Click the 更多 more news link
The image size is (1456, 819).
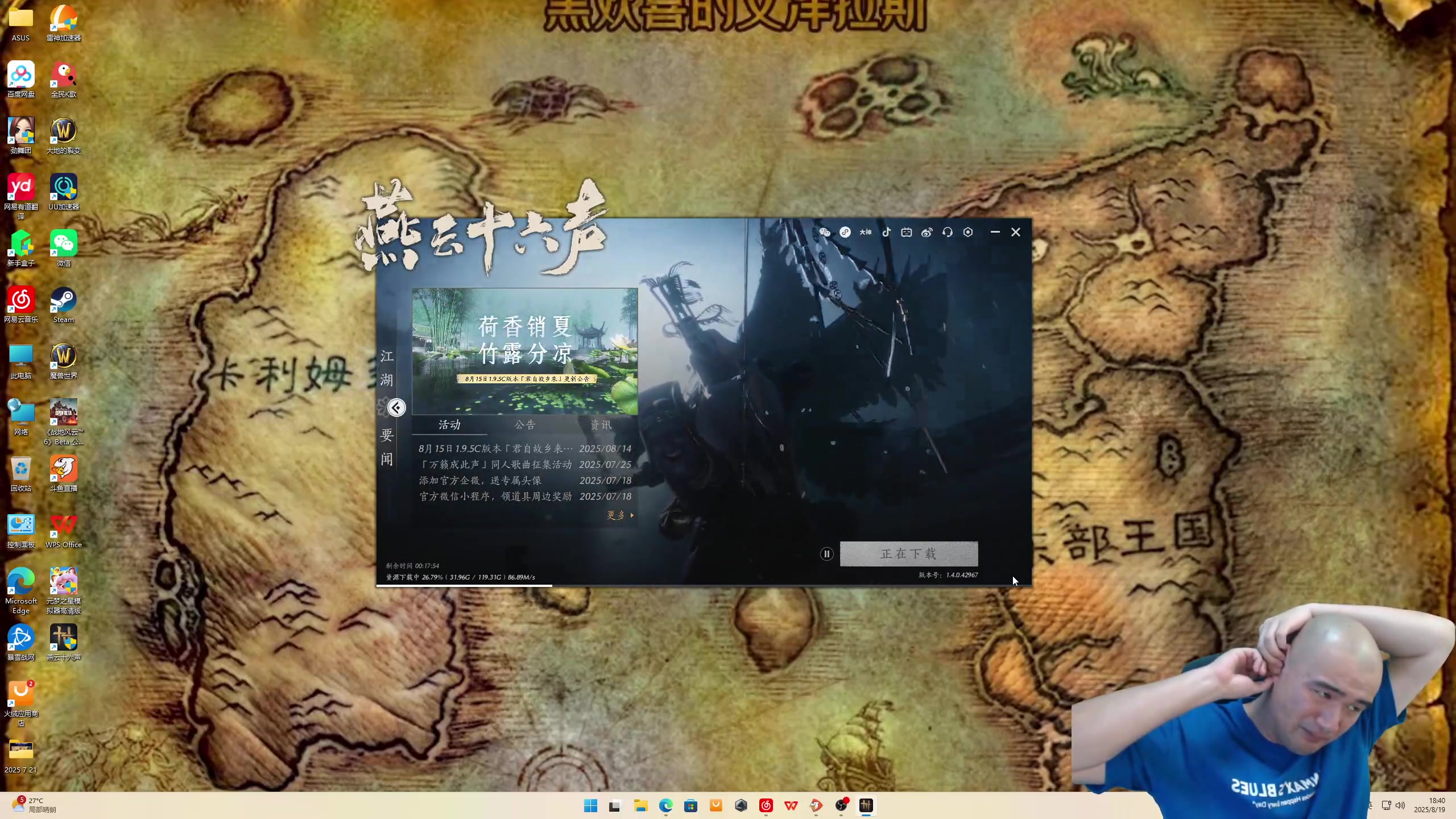[620, 515]
